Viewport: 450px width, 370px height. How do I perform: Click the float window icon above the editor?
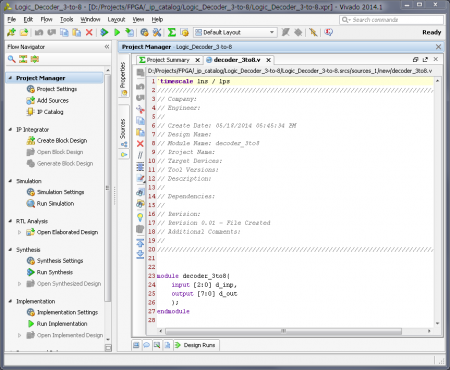[425, 59]
